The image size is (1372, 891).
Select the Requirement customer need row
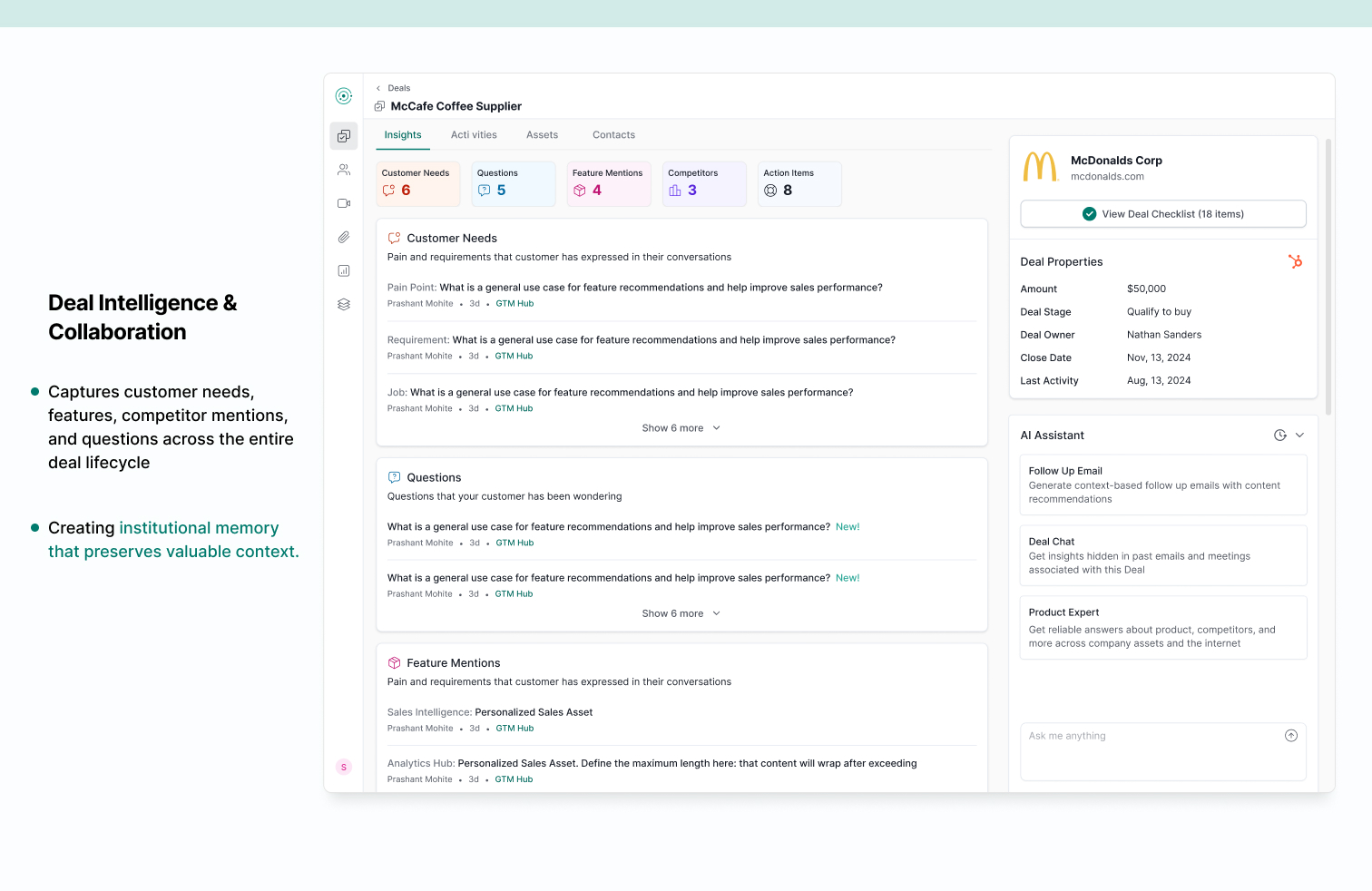681,348
